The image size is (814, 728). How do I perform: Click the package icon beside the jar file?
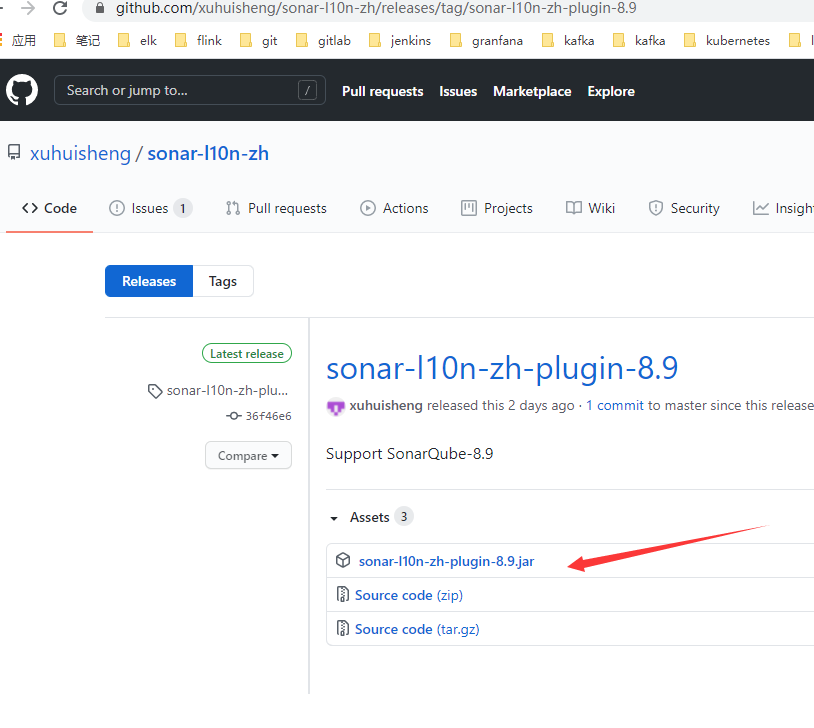click(343, 560)
